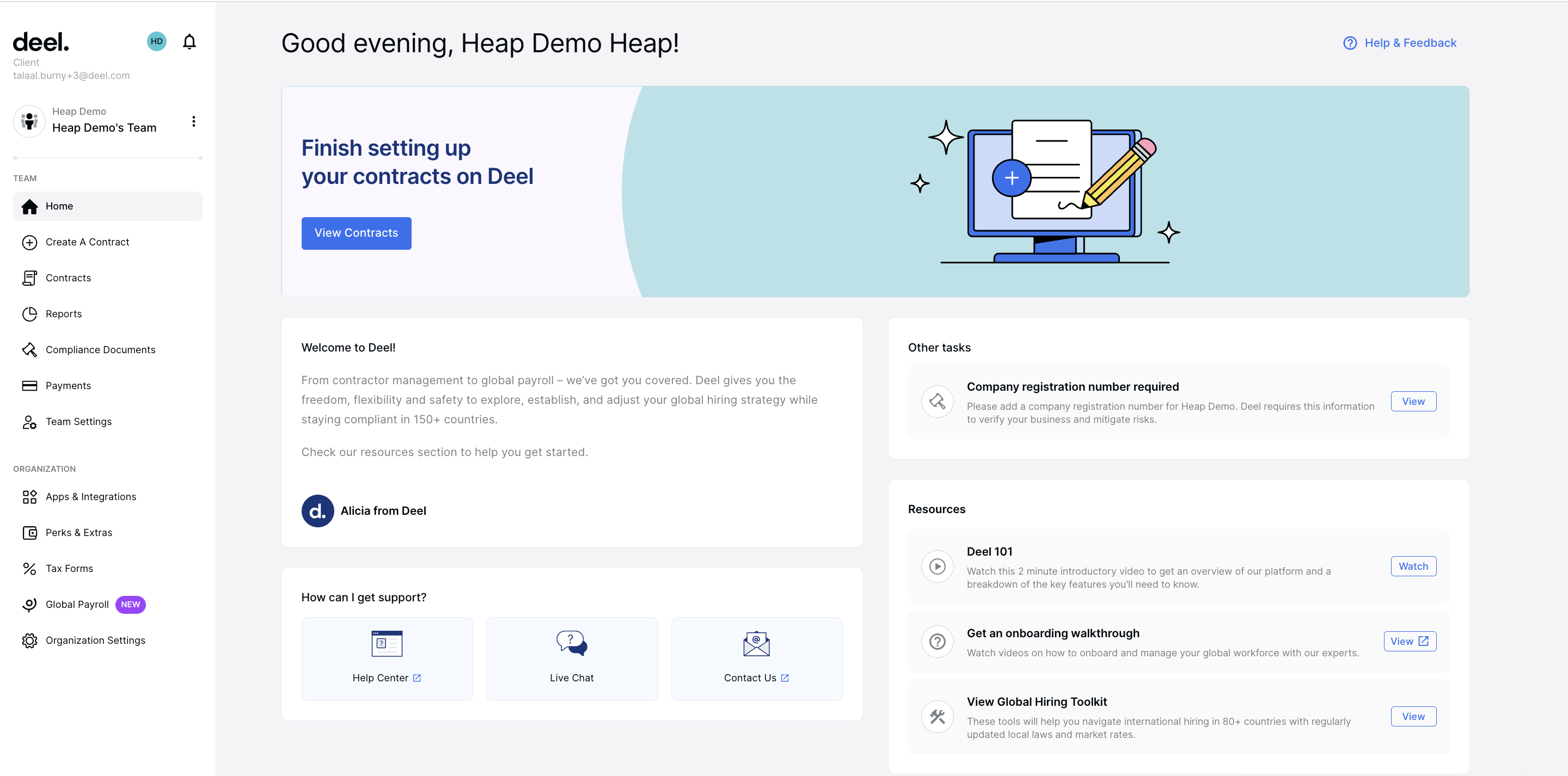Click the Heap Demo team avatar icon
This screenshot has width=1568, height=776.
[29, 121]
